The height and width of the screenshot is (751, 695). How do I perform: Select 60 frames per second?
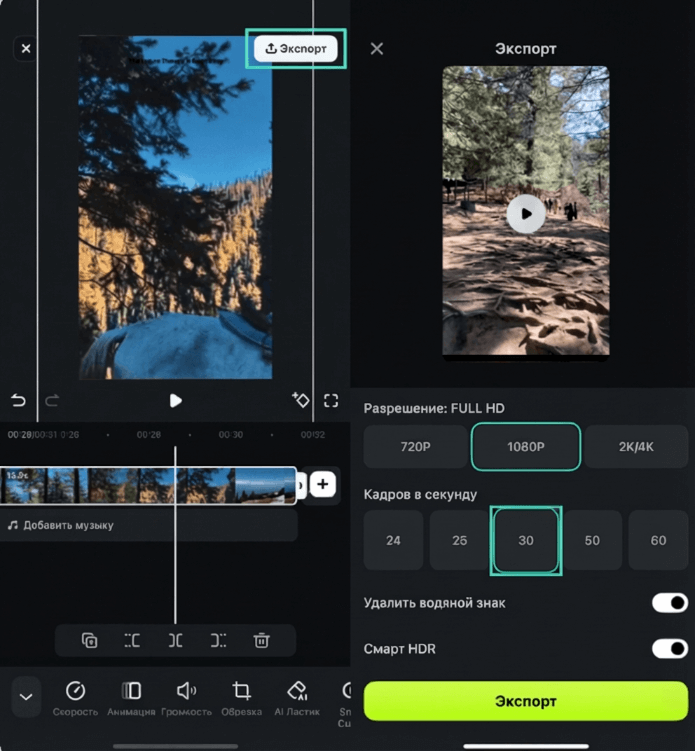pyautogui.click(x=658, y=540)
